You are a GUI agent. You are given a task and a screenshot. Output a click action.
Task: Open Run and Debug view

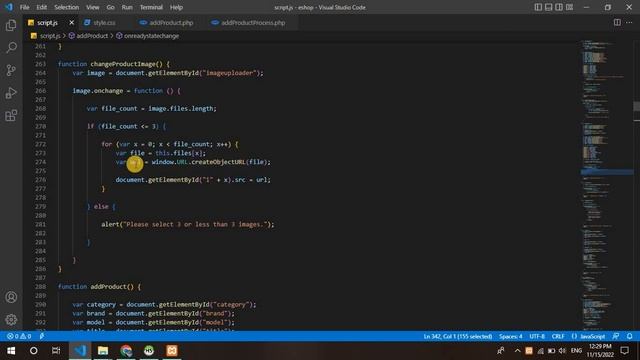tap(11, 93)
